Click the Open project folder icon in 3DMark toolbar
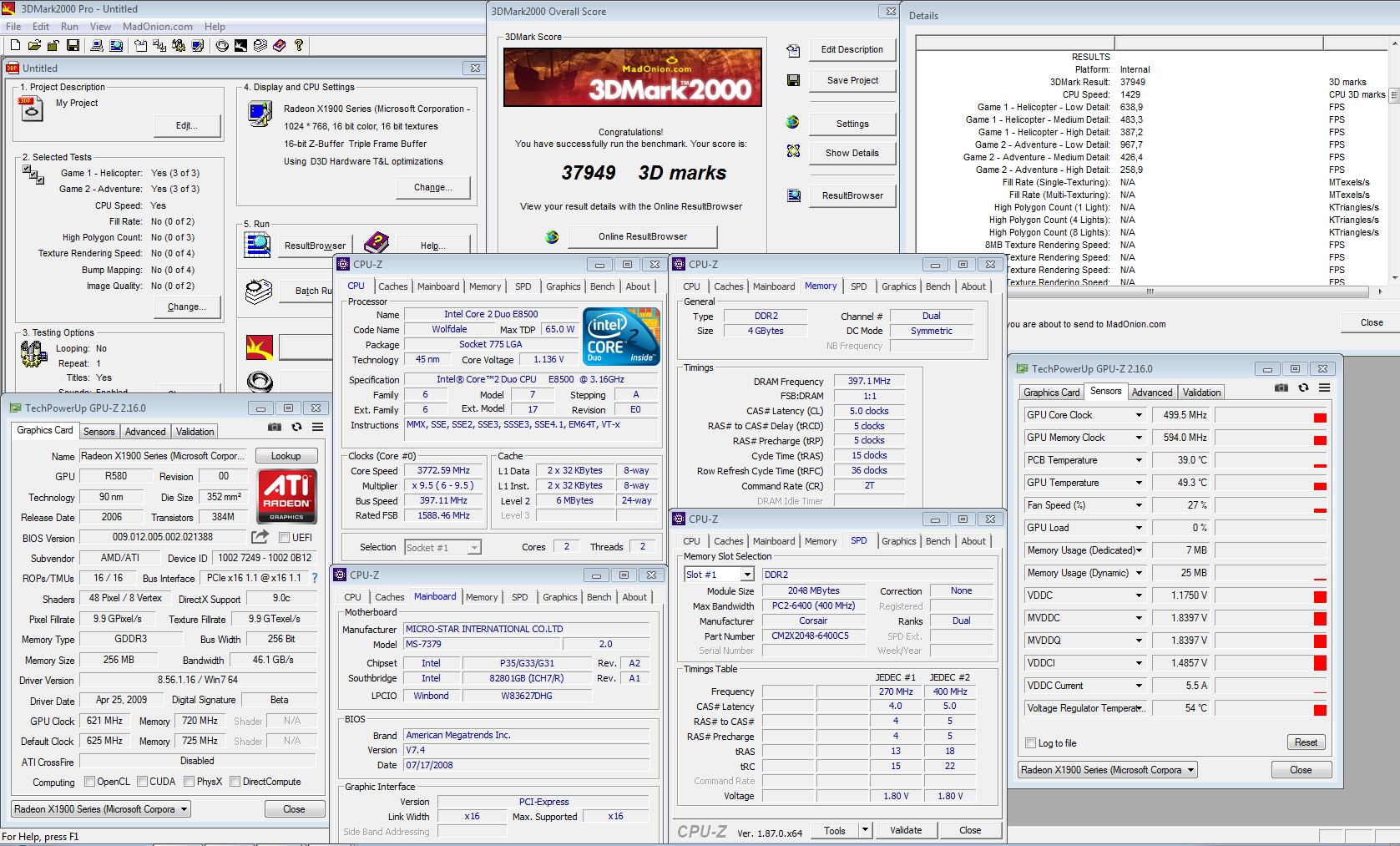 34,45
